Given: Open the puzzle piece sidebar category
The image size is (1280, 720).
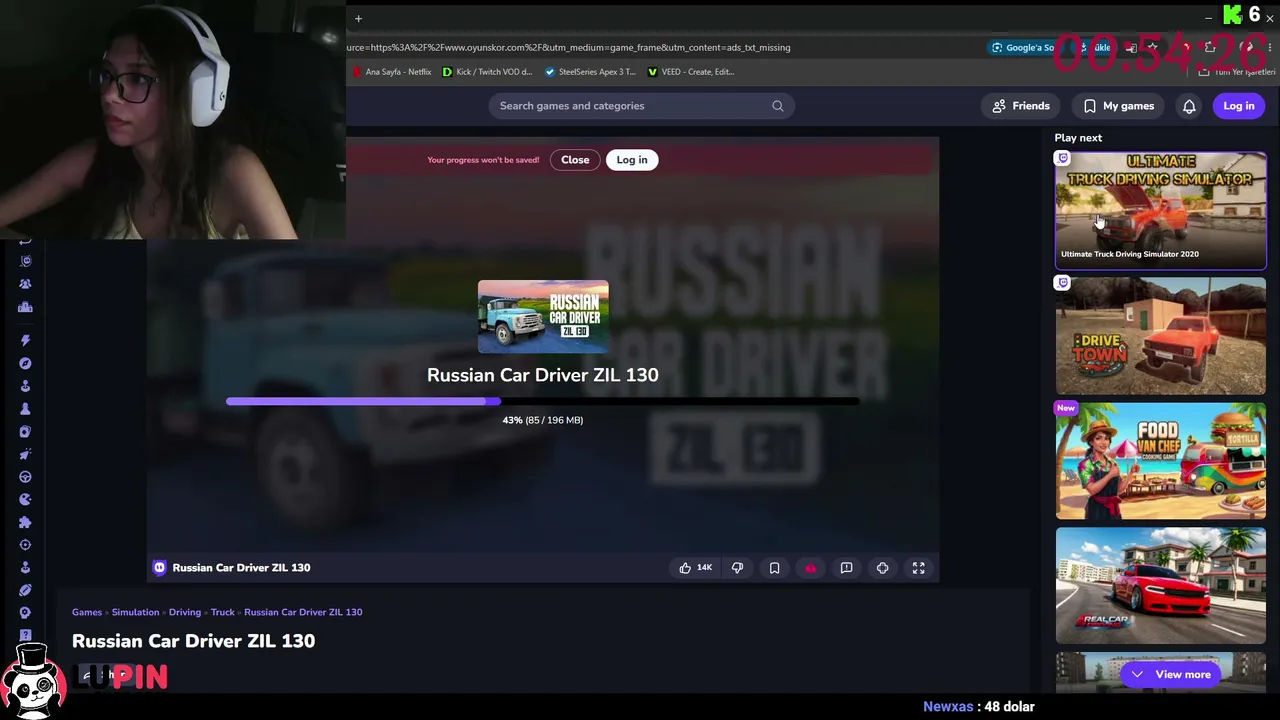Looking at the screenshot, I should [x=25, y=522].
